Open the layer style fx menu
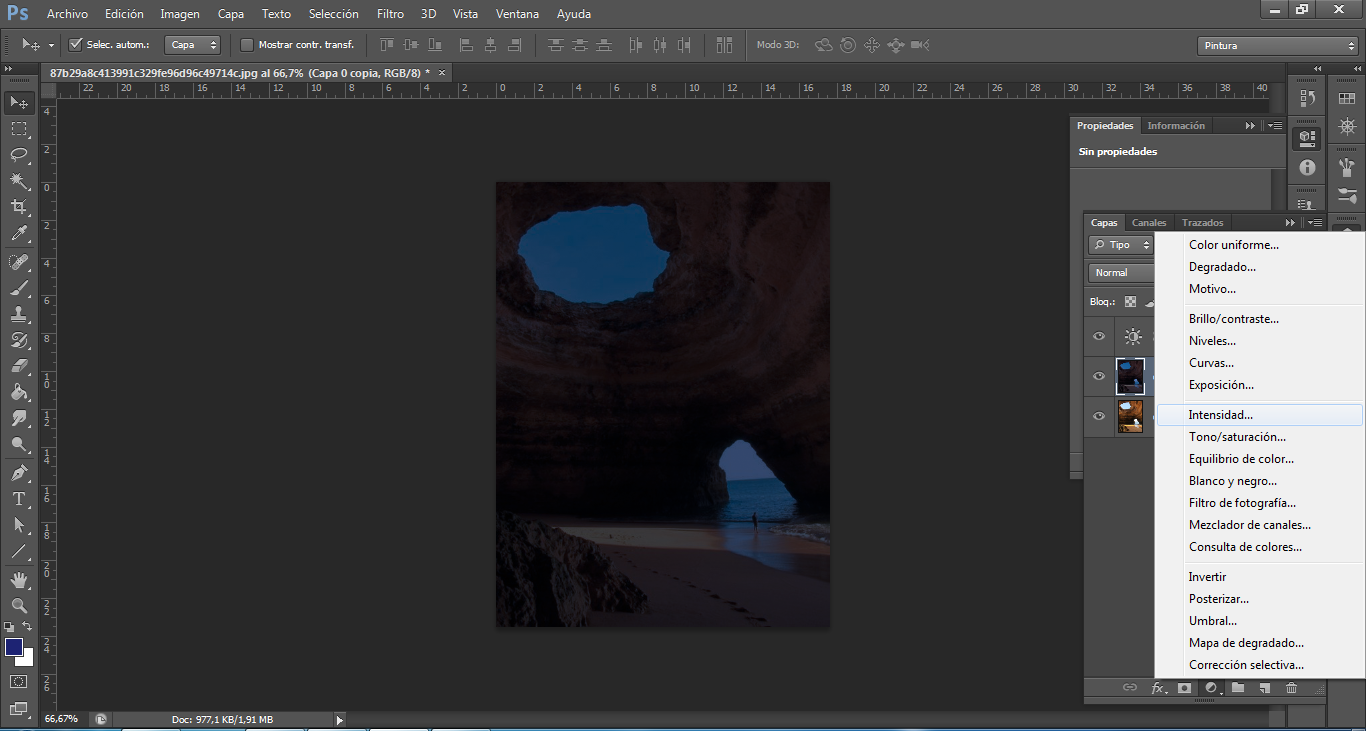The width and height of the screenshot is (1366, 731). tap(1159, 688)
